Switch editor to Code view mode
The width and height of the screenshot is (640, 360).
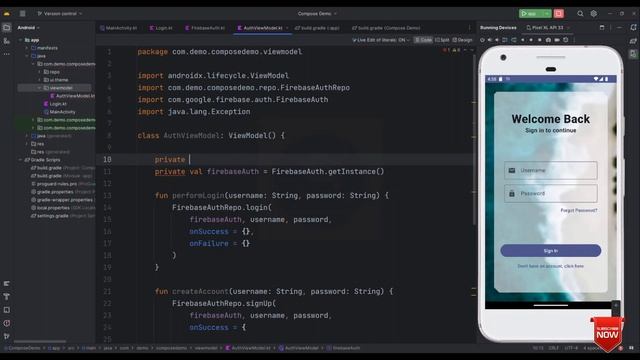coord(423,40)
